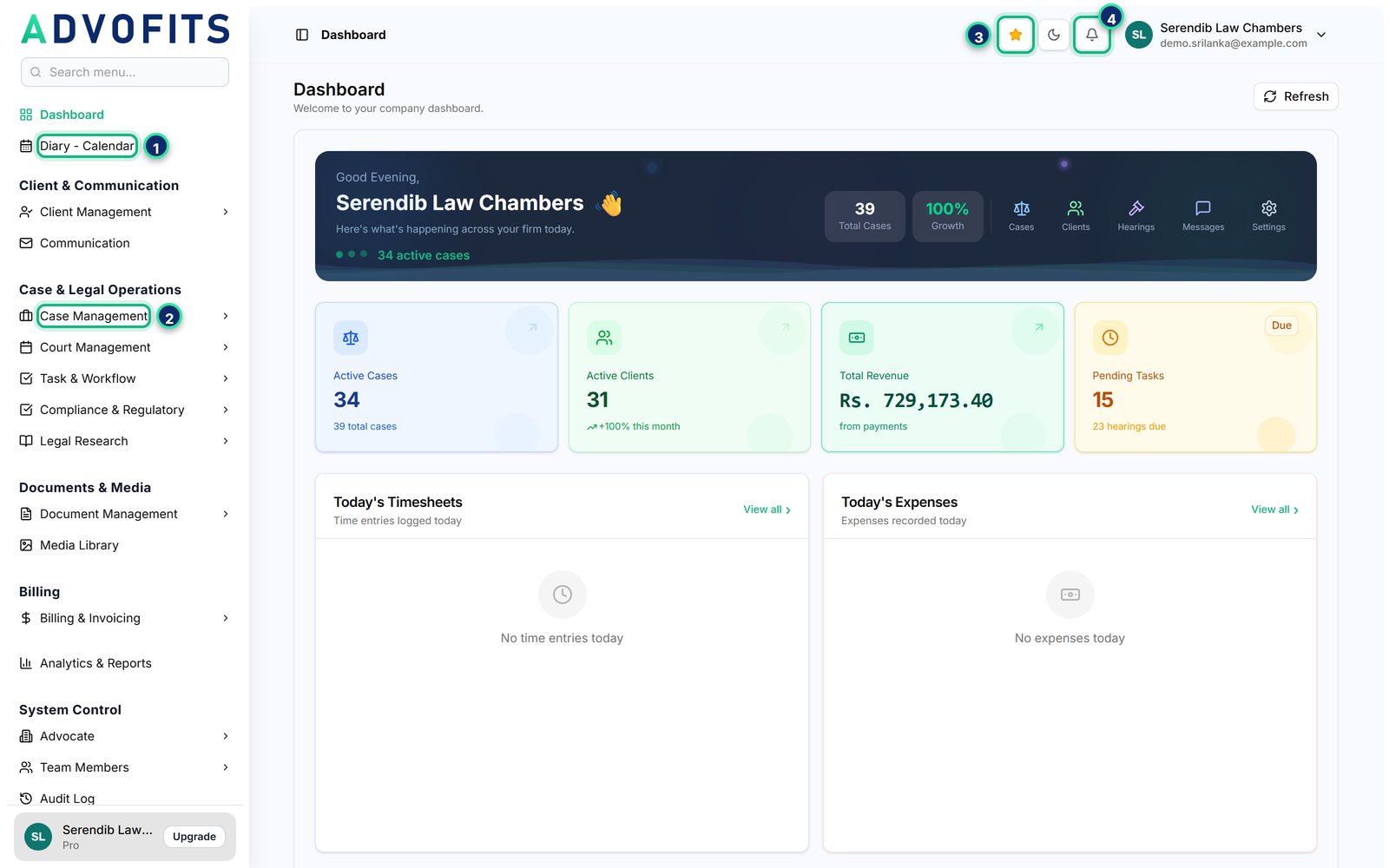Click clock icon on Pending Tasks card
1389x868 pixels.
point(1110,338)
